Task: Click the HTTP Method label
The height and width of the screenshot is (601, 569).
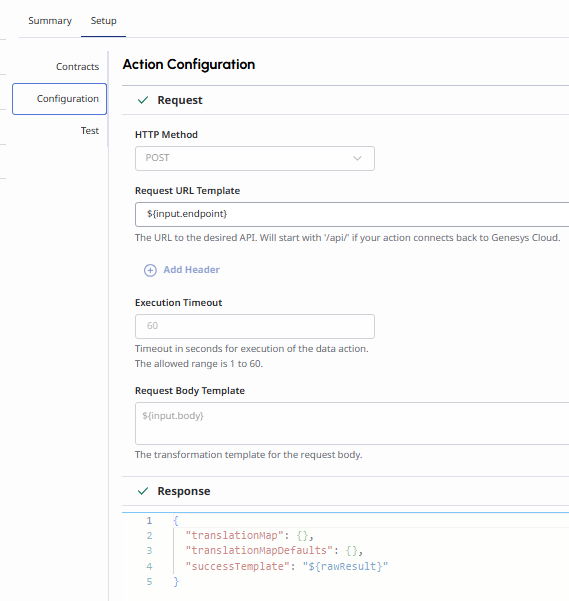Action: coord(166,135)
